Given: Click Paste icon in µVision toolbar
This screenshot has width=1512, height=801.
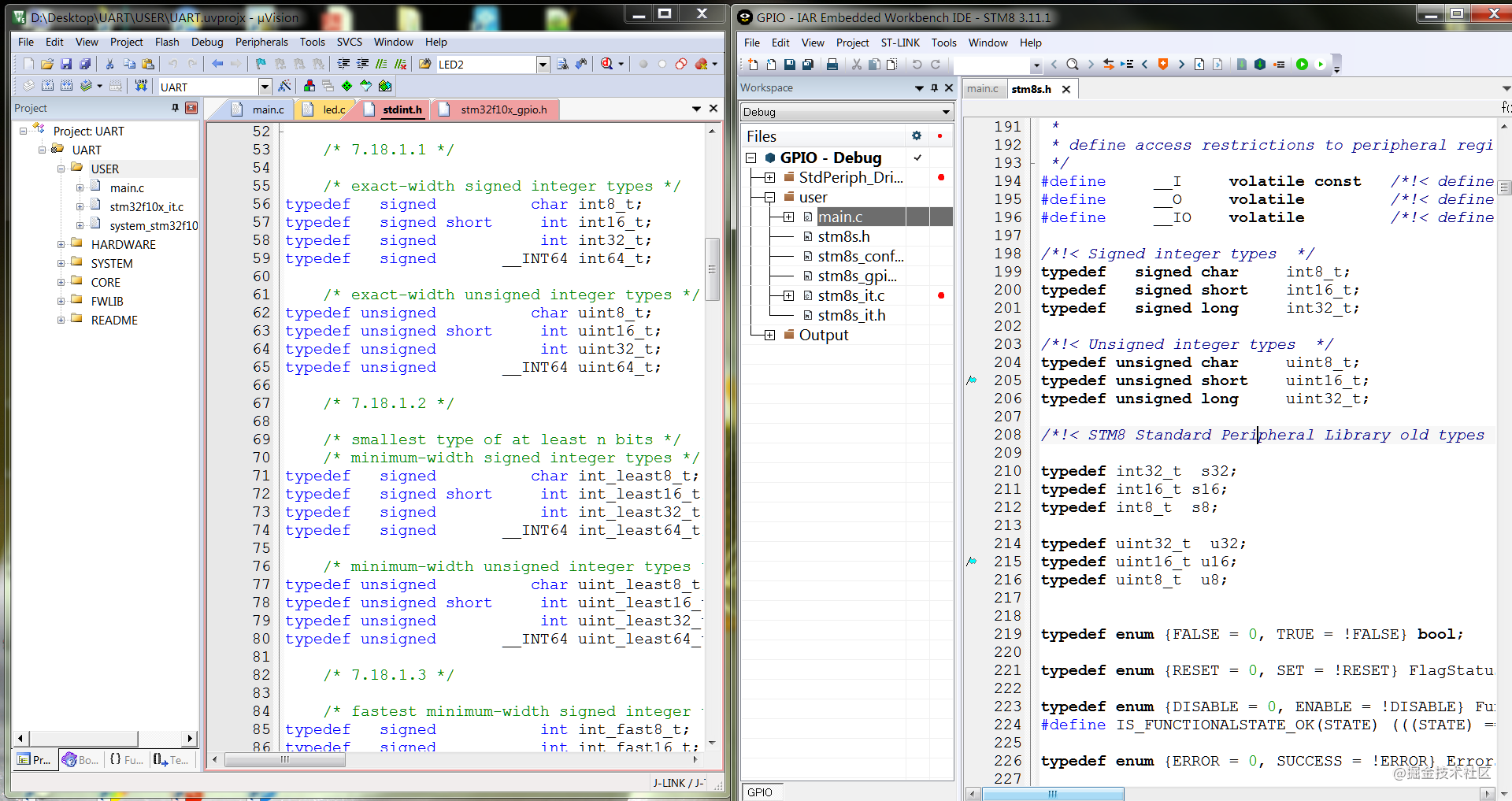Looking at the screenshot, I should point(148,64).
